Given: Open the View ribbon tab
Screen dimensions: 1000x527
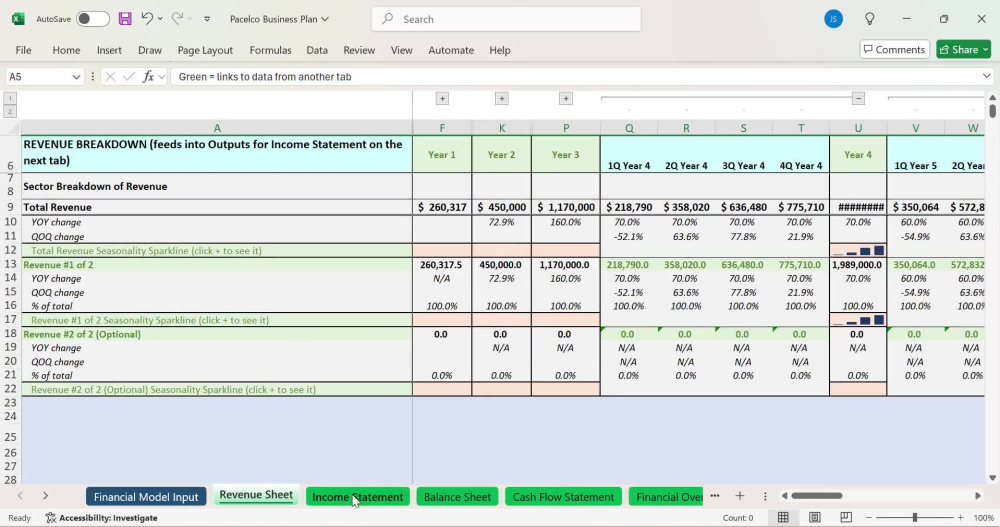Looking at the screenshot, I should tap(402, 50).
